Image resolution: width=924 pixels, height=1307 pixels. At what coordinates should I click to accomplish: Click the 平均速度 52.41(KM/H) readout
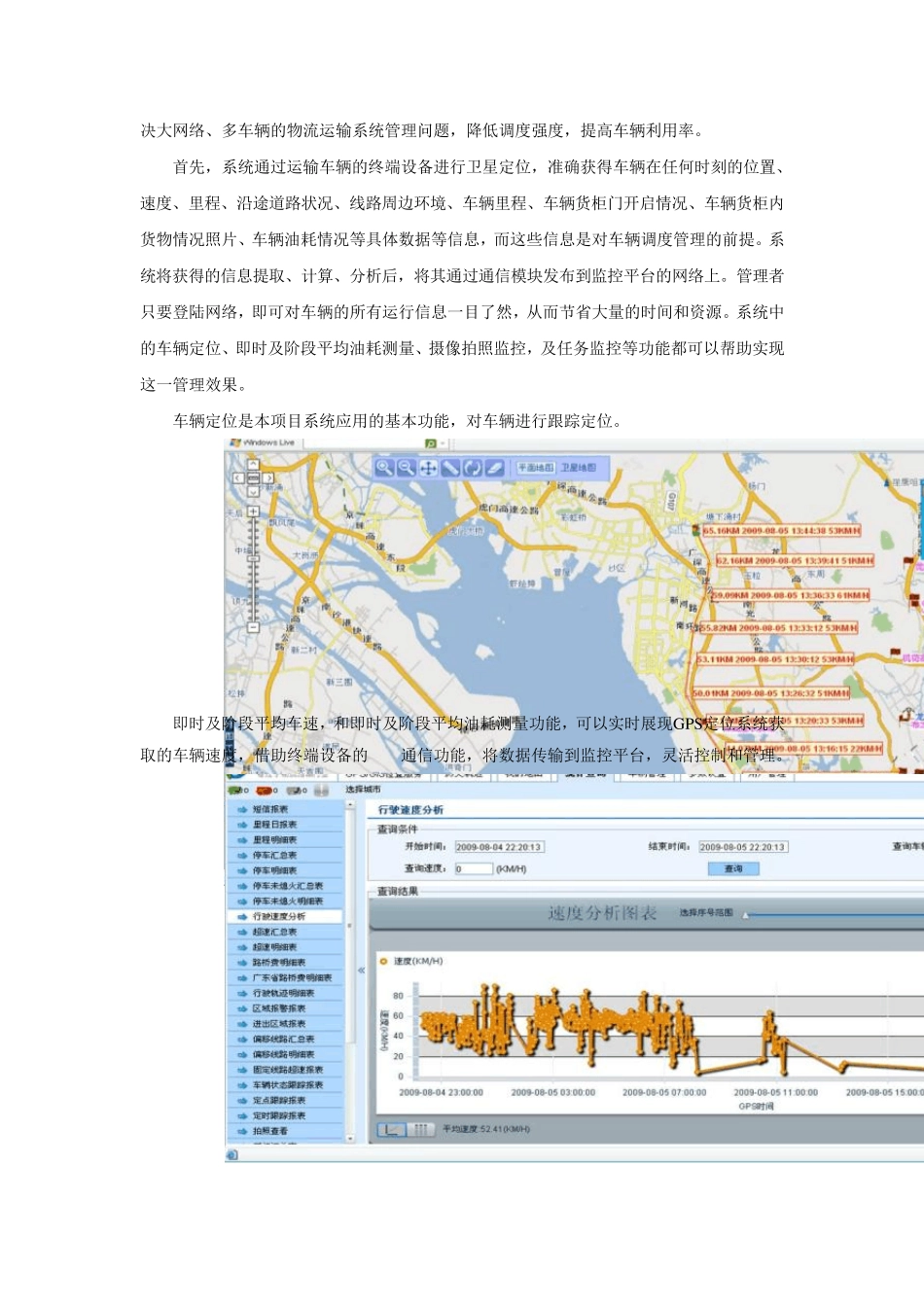pyautogui.click(x=486, y=1129)
